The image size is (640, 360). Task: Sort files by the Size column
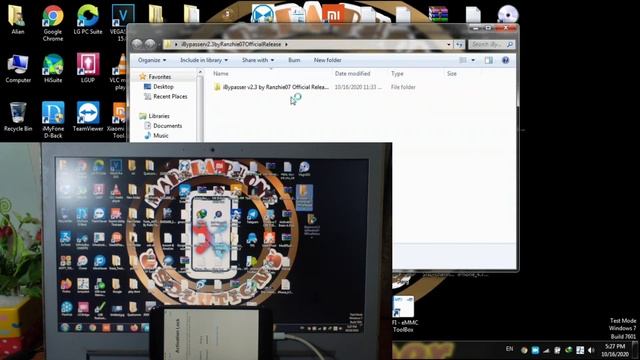pos(451,74)
